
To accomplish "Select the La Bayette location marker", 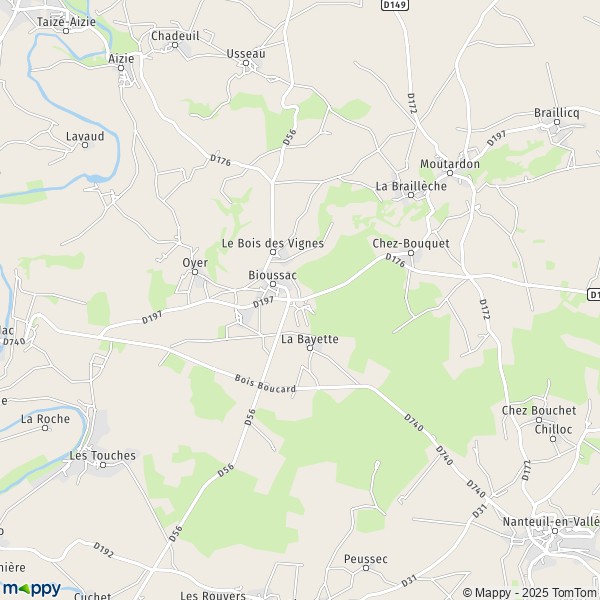I will tap(310, 348).
